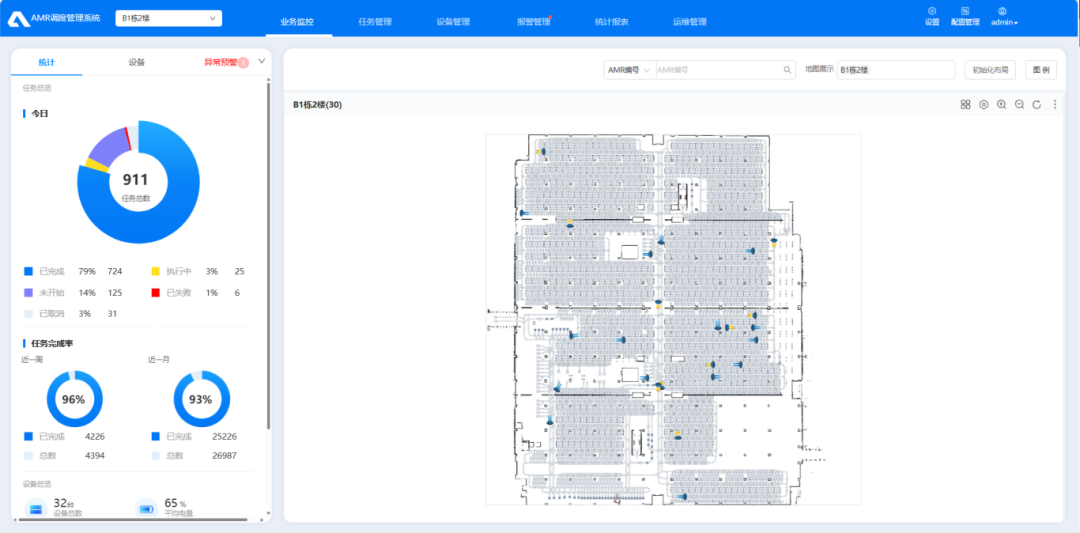Screen dimensions: 1080x533
Task: Click the 地图展示 map selection field
Action: pos(895,70)
